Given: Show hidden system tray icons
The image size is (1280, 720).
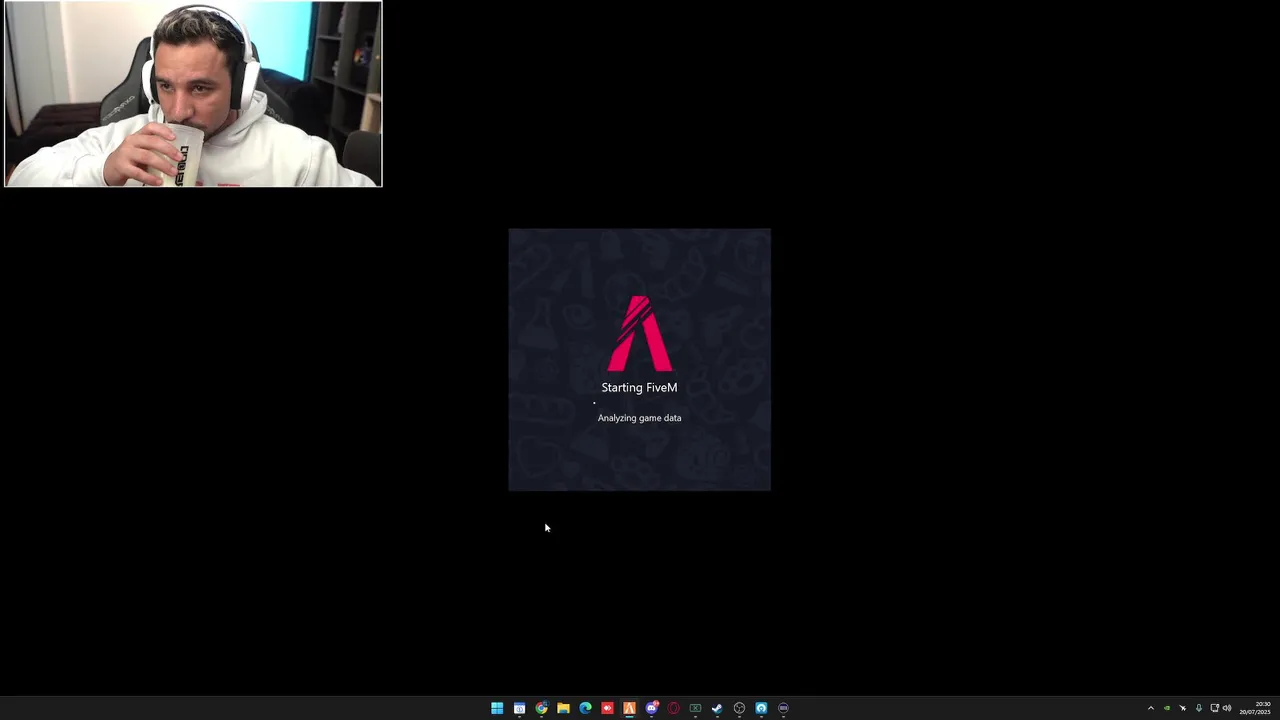Looking at the screenshot, I should [1150, 708].
